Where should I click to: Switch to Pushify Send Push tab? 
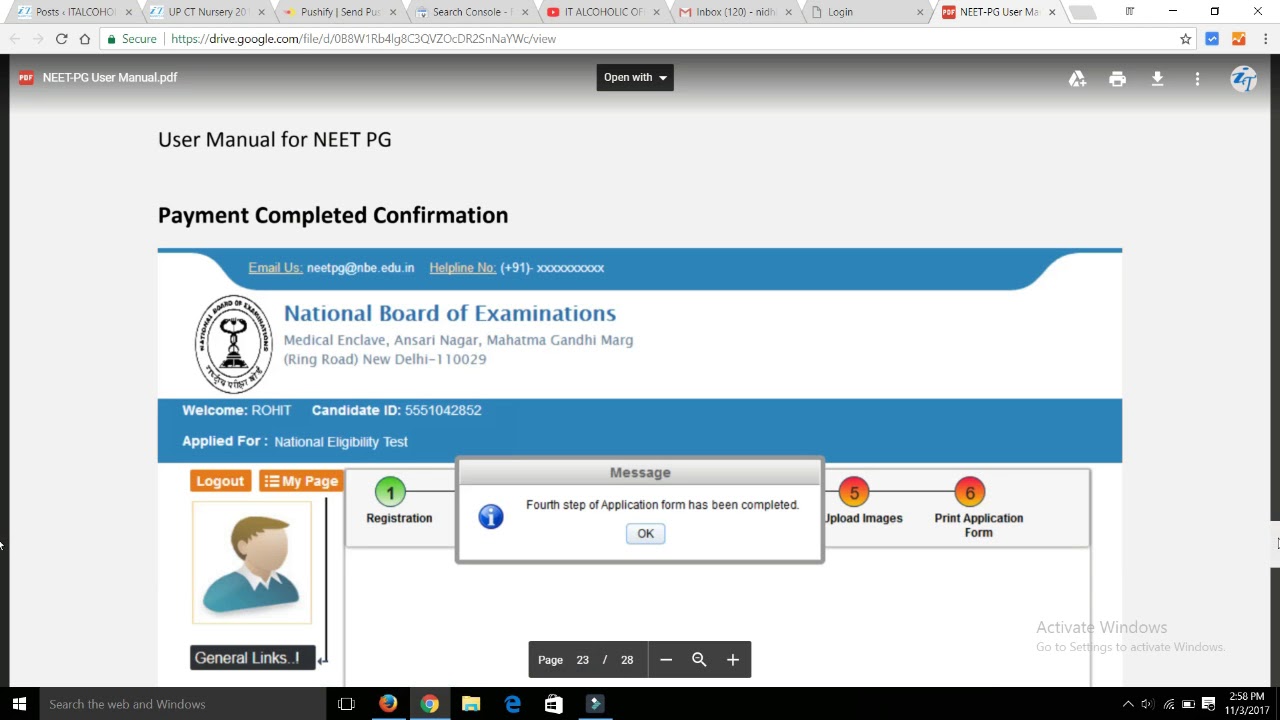point(340,12)
